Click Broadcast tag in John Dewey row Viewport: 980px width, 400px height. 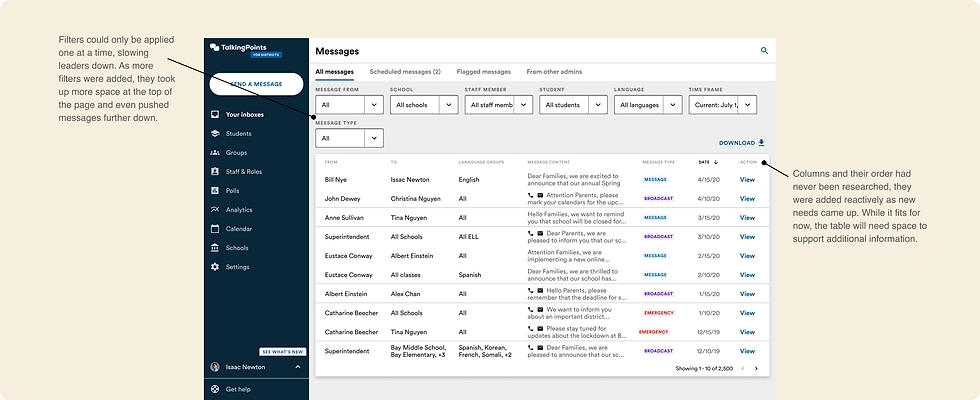pos(659,199)
